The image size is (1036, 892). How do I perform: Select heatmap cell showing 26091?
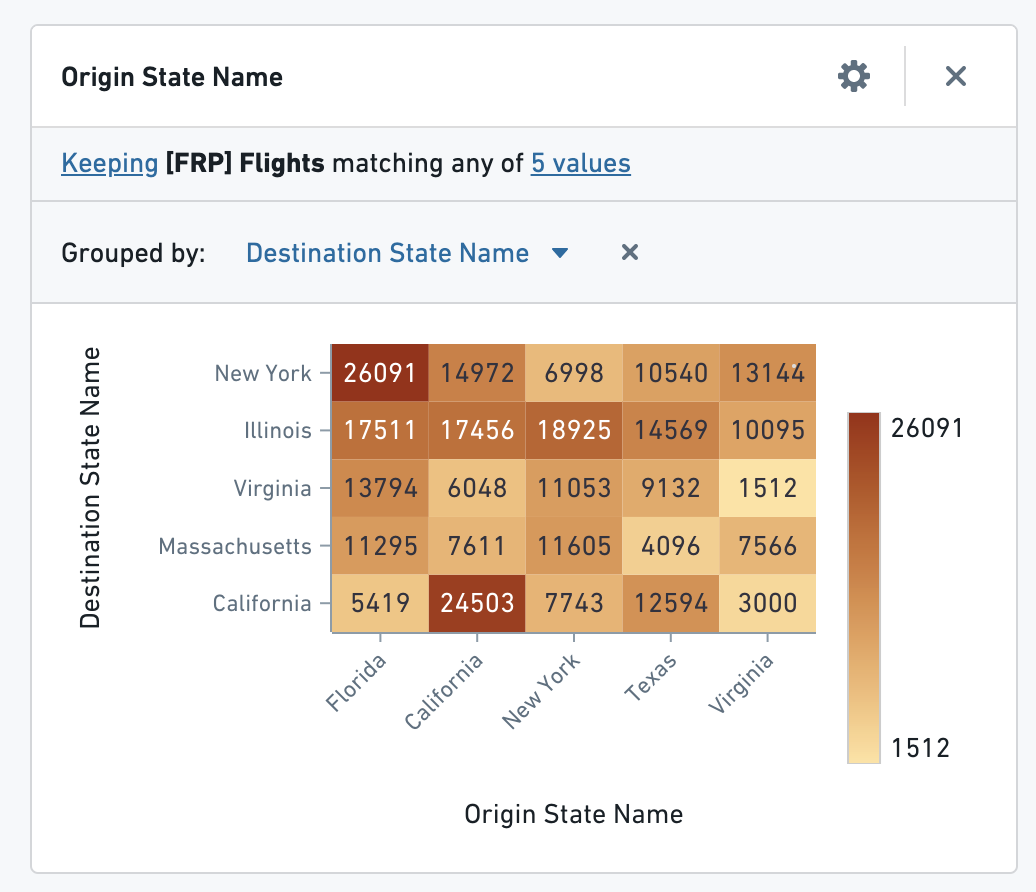380,373
